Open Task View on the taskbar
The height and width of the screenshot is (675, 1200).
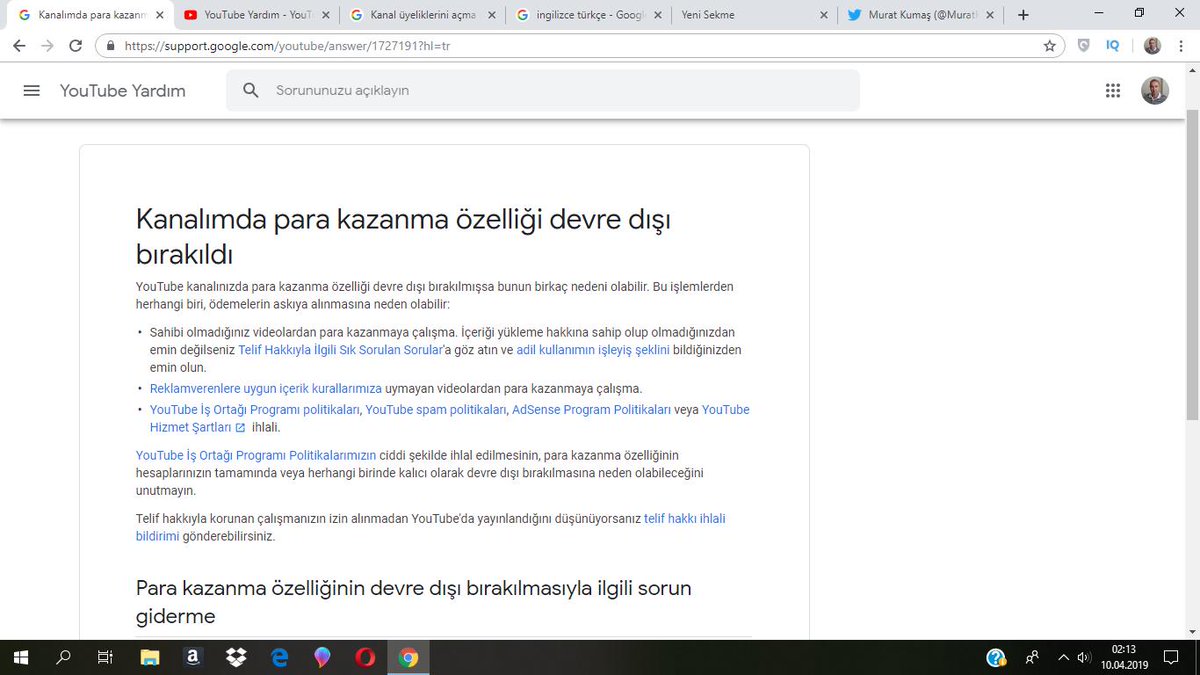tap(104, 657)
